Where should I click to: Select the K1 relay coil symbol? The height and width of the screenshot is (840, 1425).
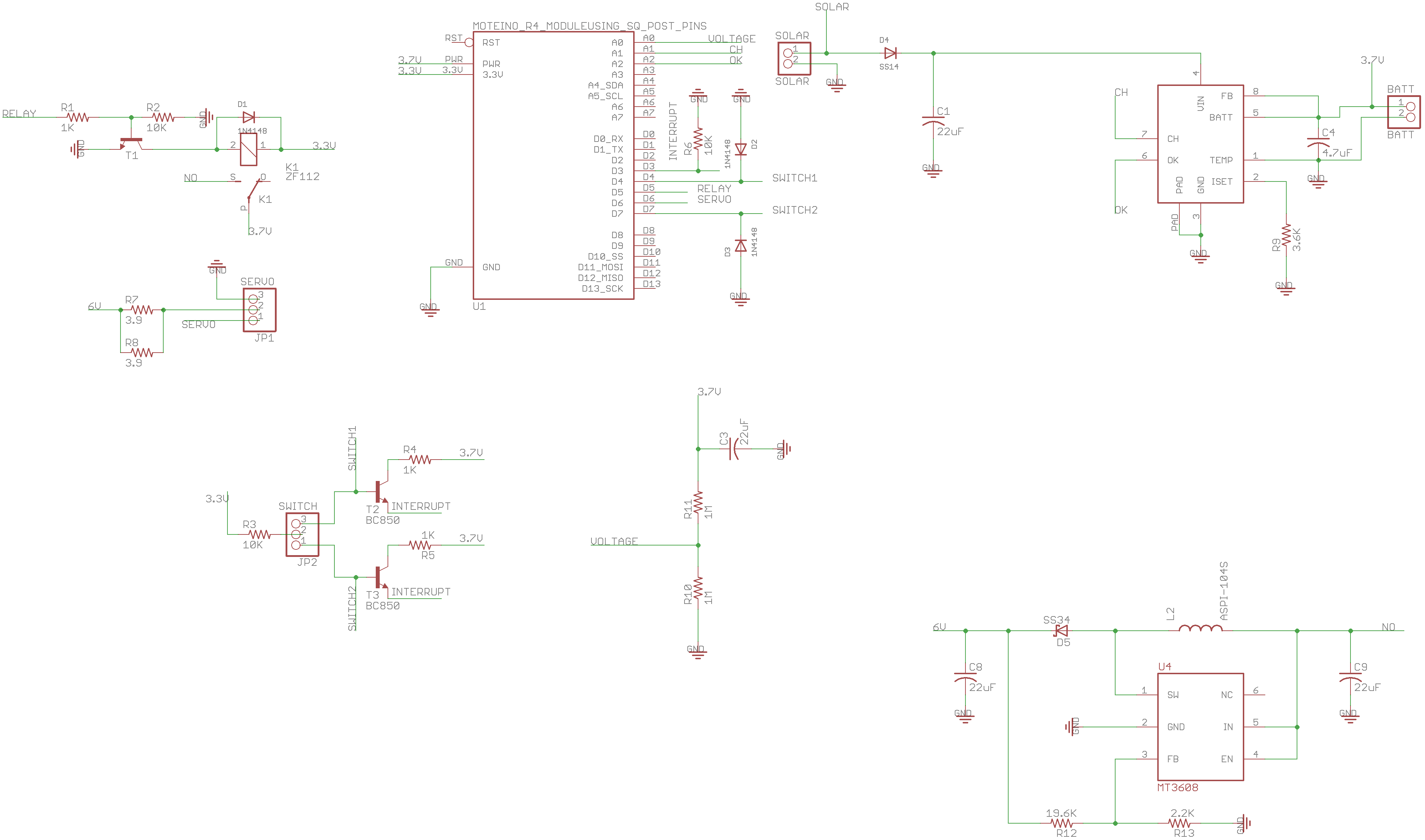[248, 149]
